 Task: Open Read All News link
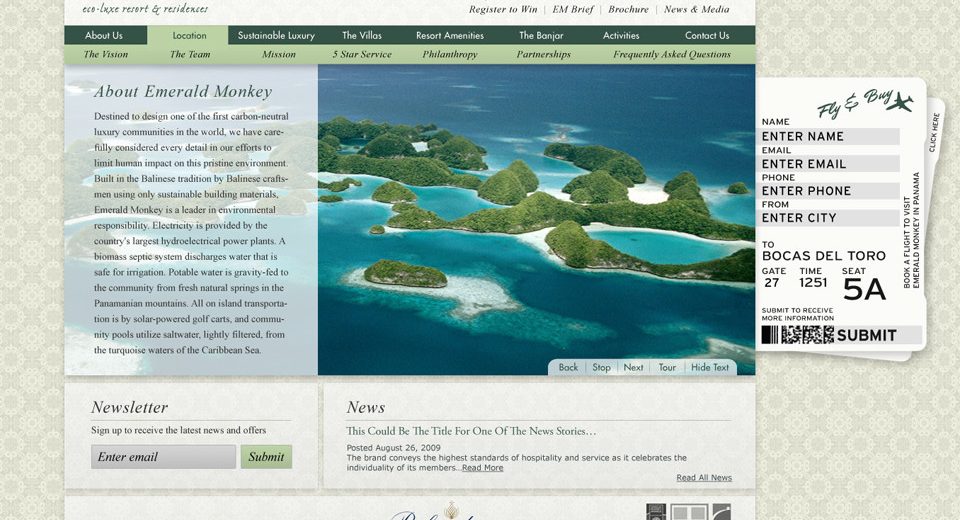[x=704, y=478]
